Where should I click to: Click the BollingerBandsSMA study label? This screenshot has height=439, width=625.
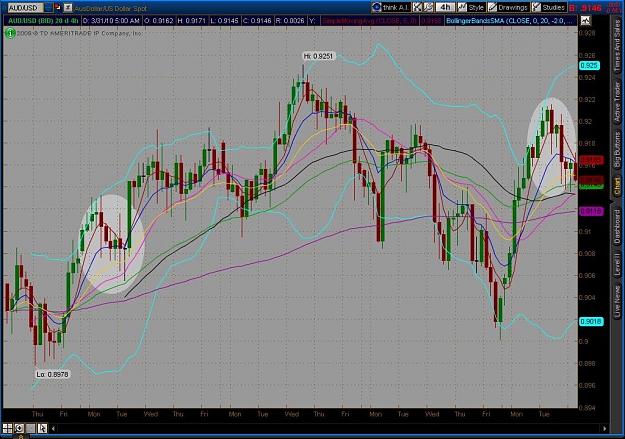510,20
